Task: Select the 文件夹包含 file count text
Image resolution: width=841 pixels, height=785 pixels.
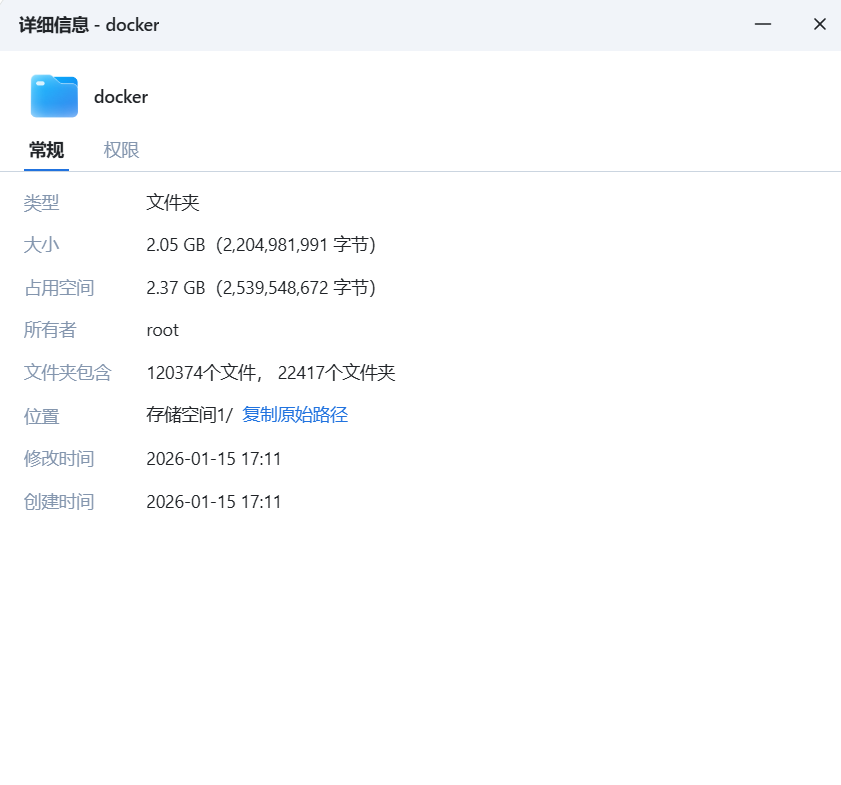Action: point(270,372)
